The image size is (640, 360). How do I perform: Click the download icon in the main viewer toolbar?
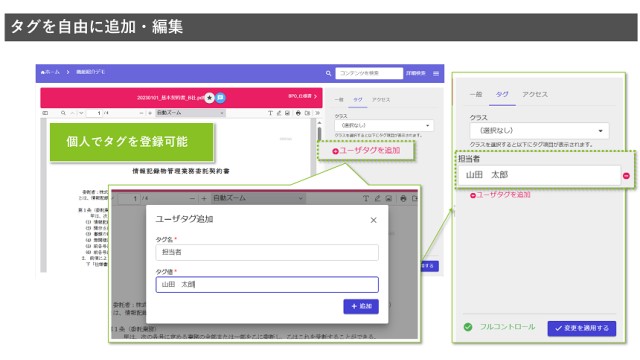point(307,113)
